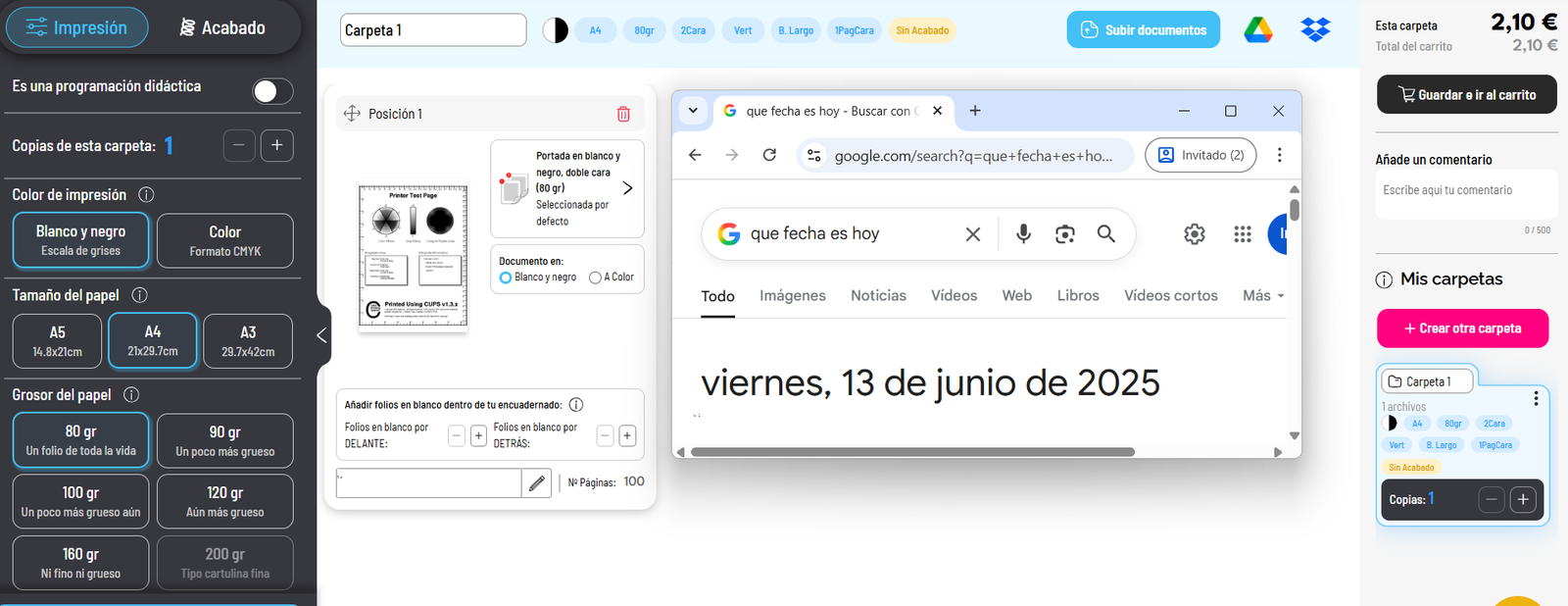Screen dimensions: 1568x606
Task: Click the pencil edit icon beside page range
Action: click(x=536, y=482)
